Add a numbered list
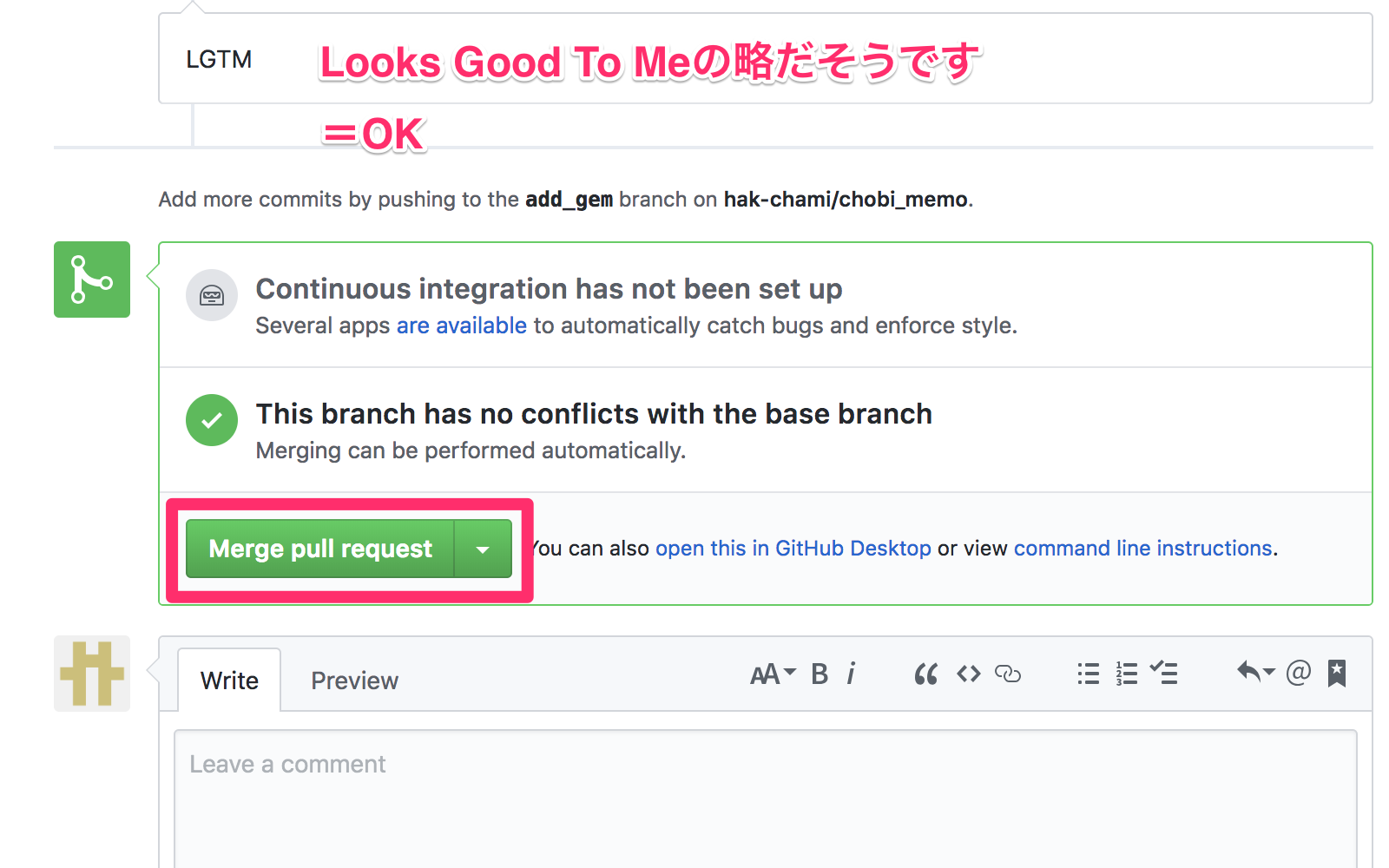 tap(1125, 674)
